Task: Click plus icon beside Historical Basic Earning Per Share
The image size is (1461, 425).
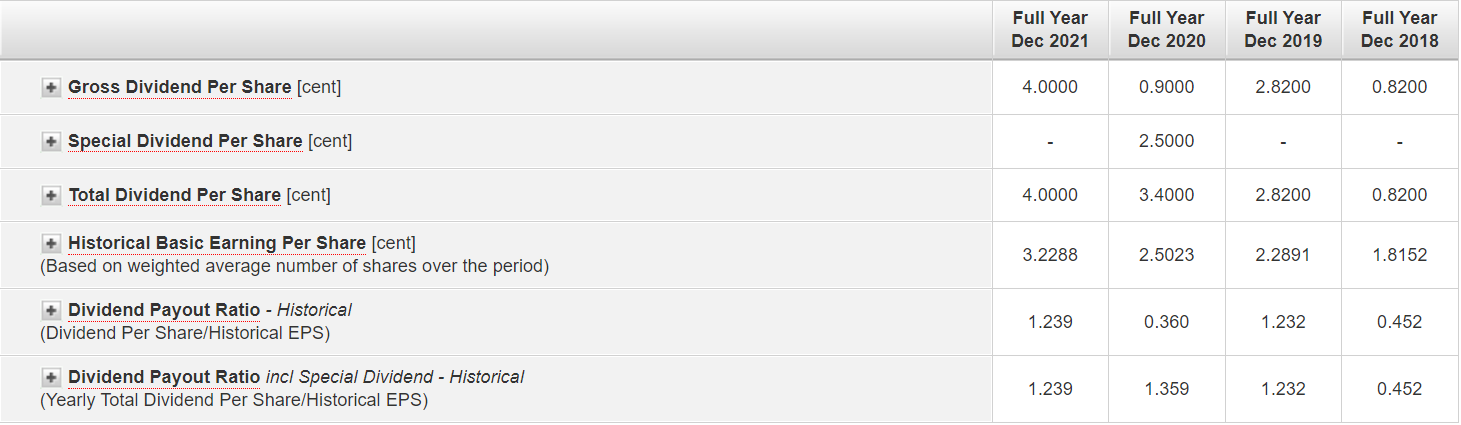Action: pos(51,244)
